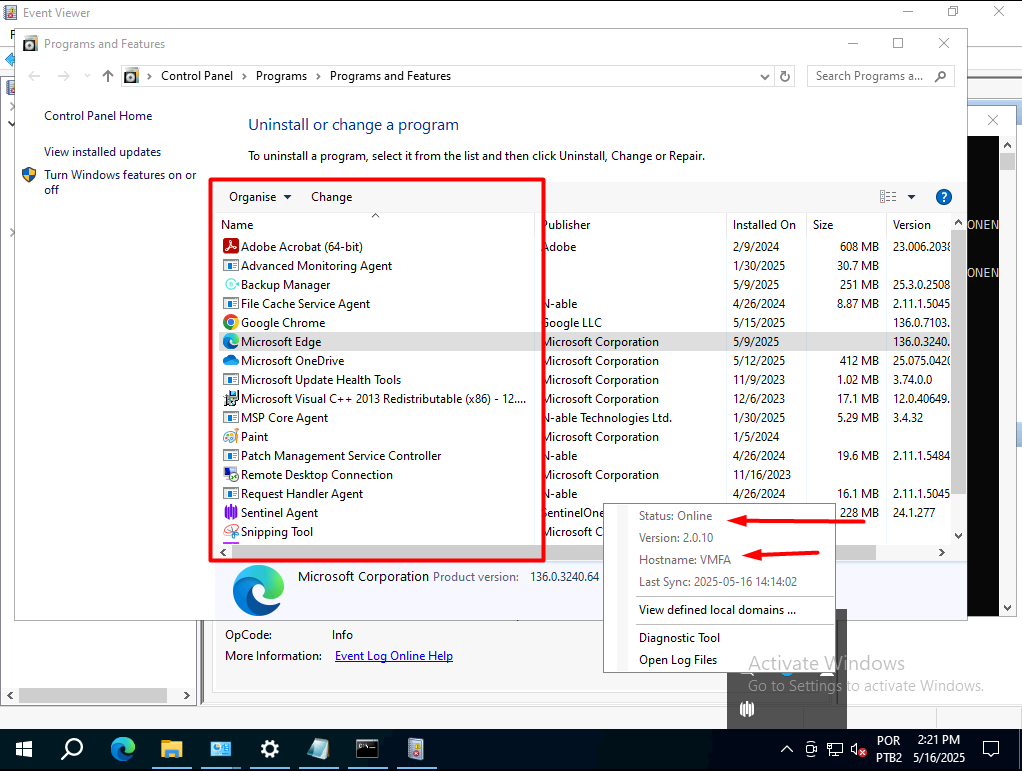Switch to Command Prompt on the taskbar
Viewport: 1022px width, 771px height.
click(x=367, y=749)
